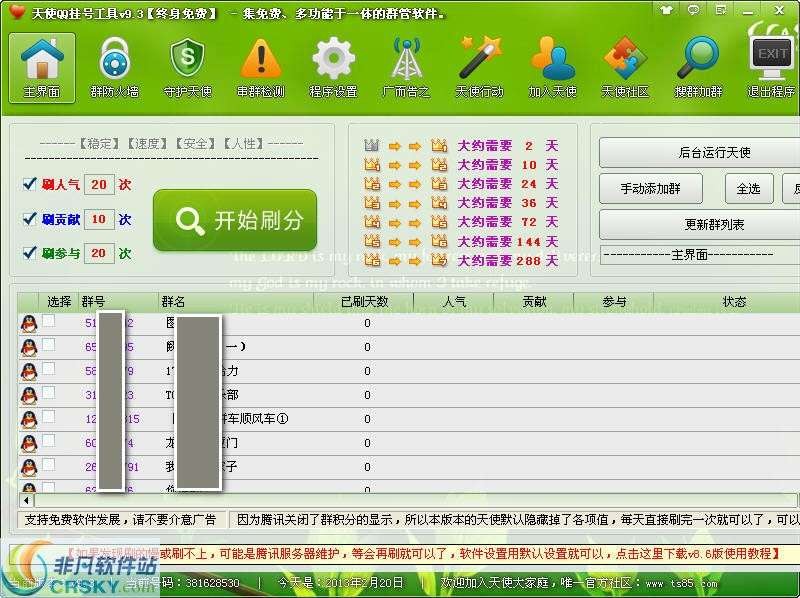Click the 大约需要 2 天 level row
The height and width of the screenshot is (598, 800).
(x=461, y=146)
